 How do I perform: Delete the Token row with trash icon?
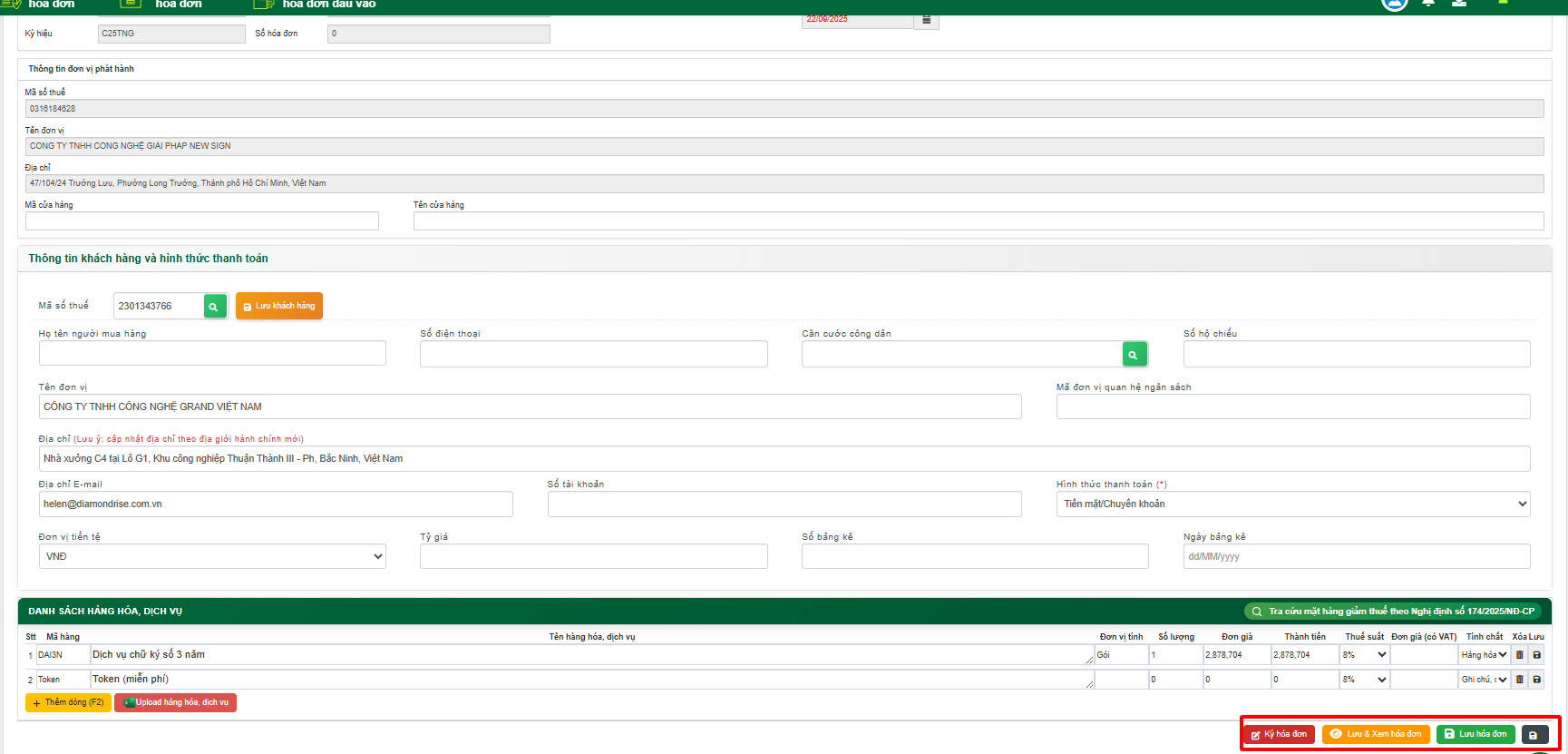pos(1520,680)
